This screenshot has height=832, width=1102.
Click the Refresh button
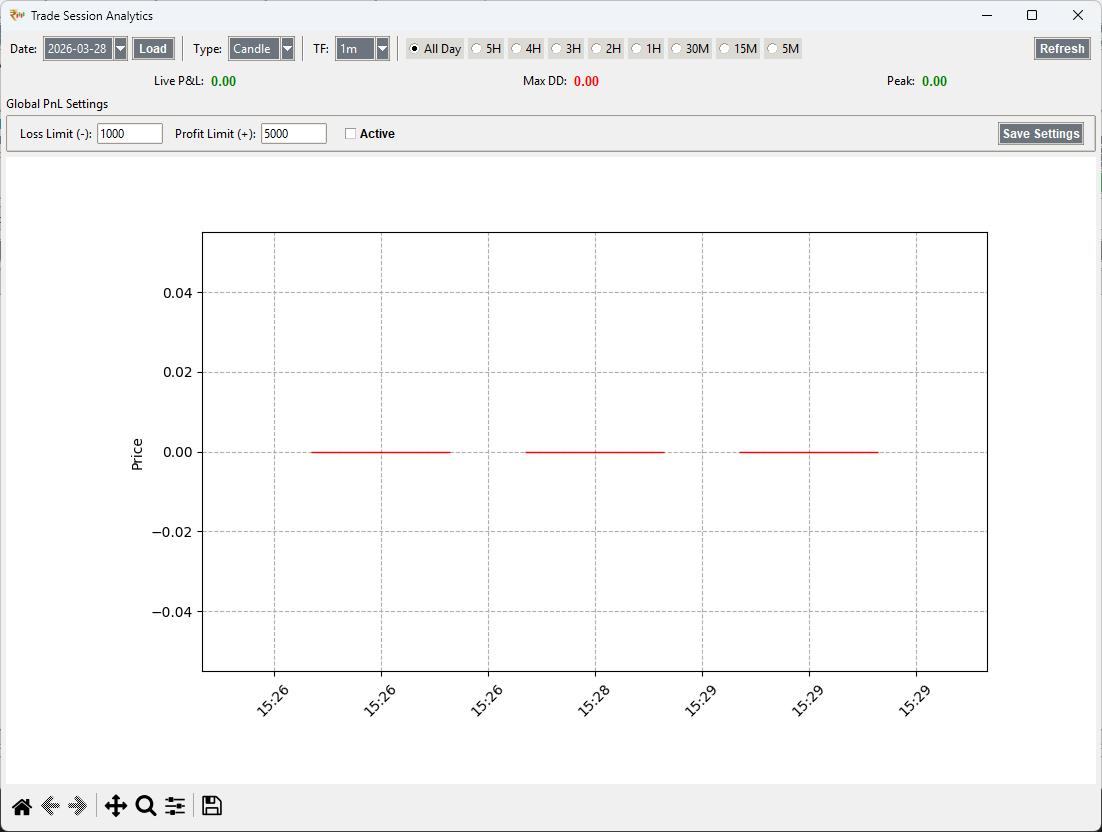click(1062, 48)
